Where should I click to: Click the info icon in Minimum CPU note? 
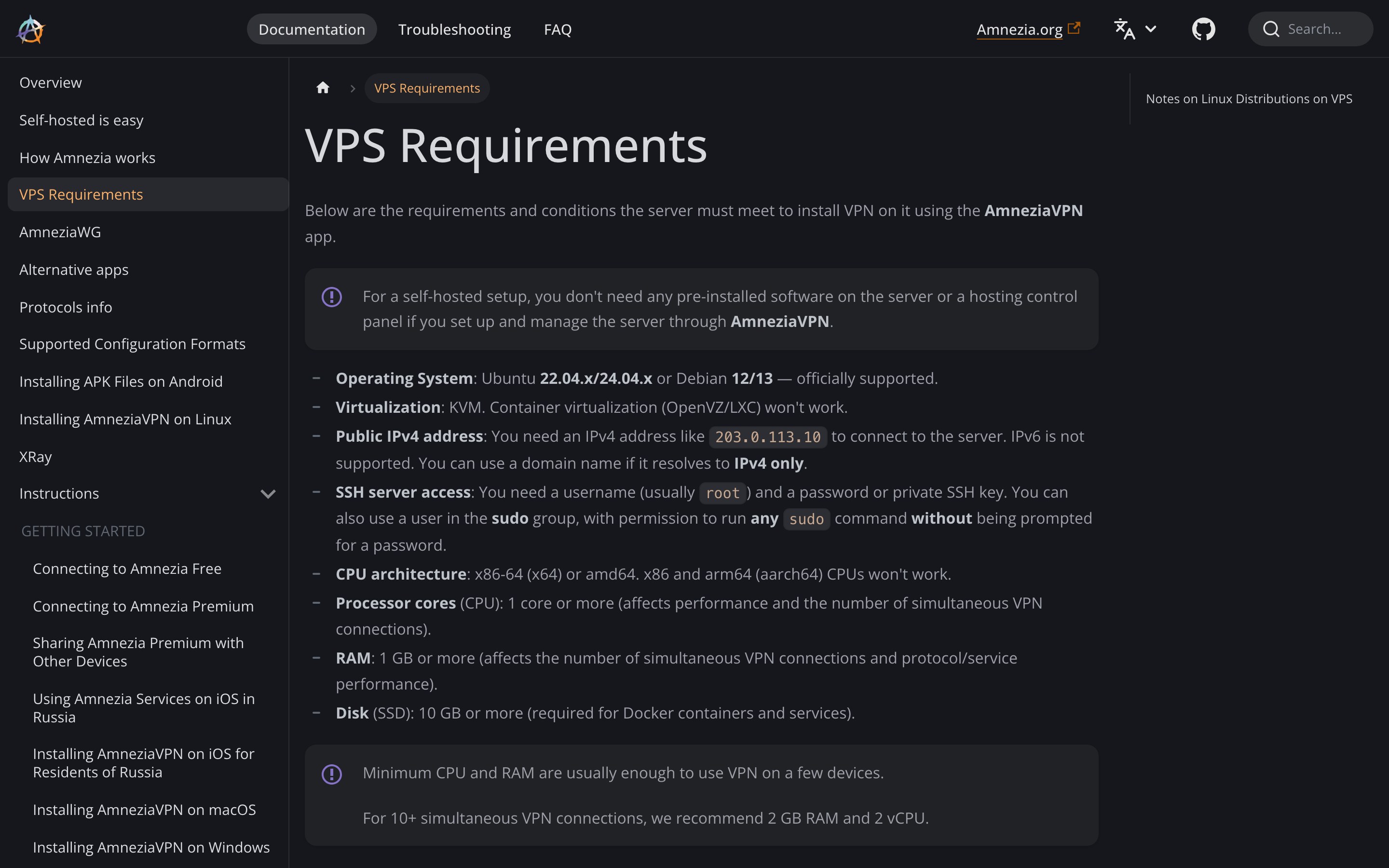pos(332,774)
